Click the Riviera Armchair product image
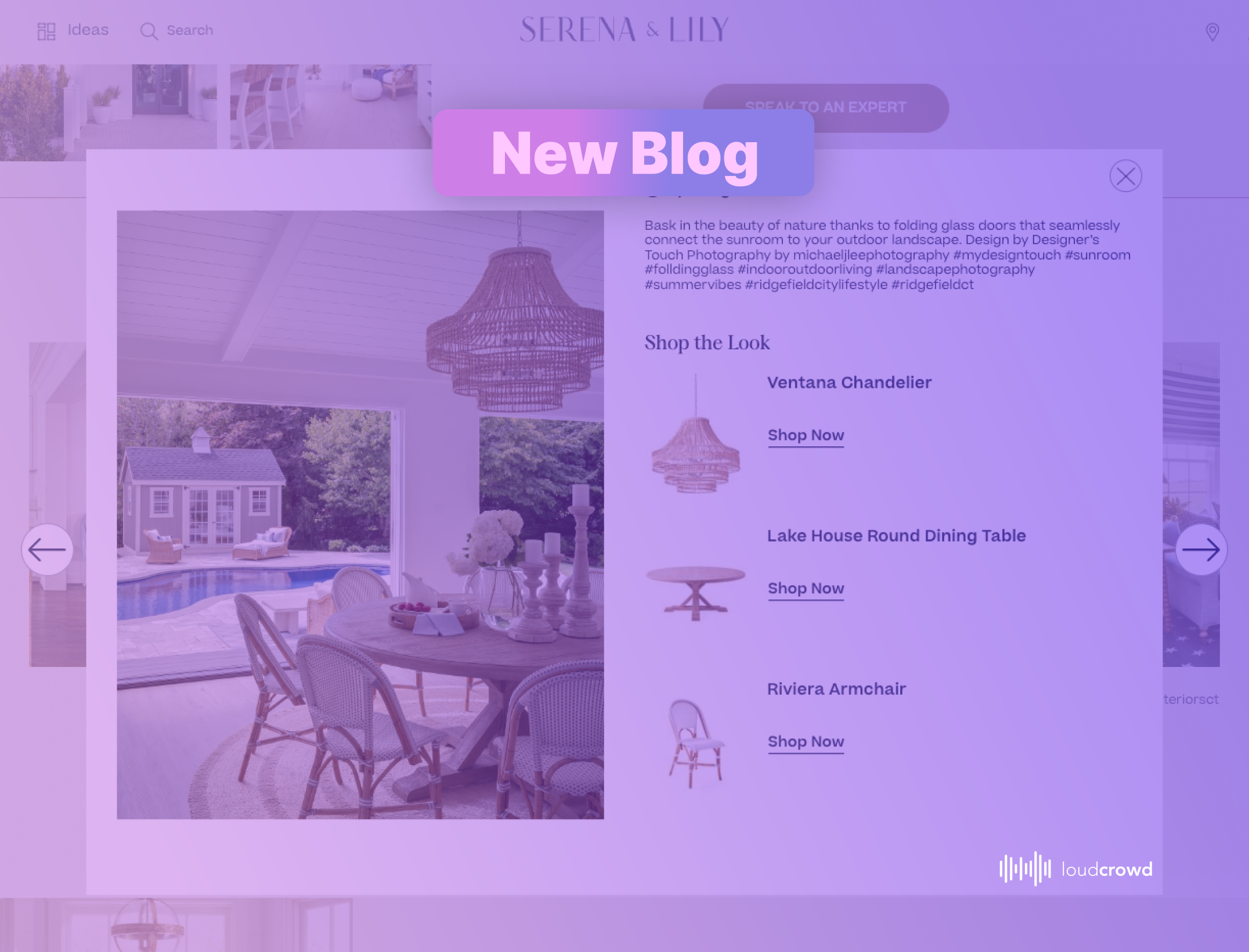 tap(696, 740)
